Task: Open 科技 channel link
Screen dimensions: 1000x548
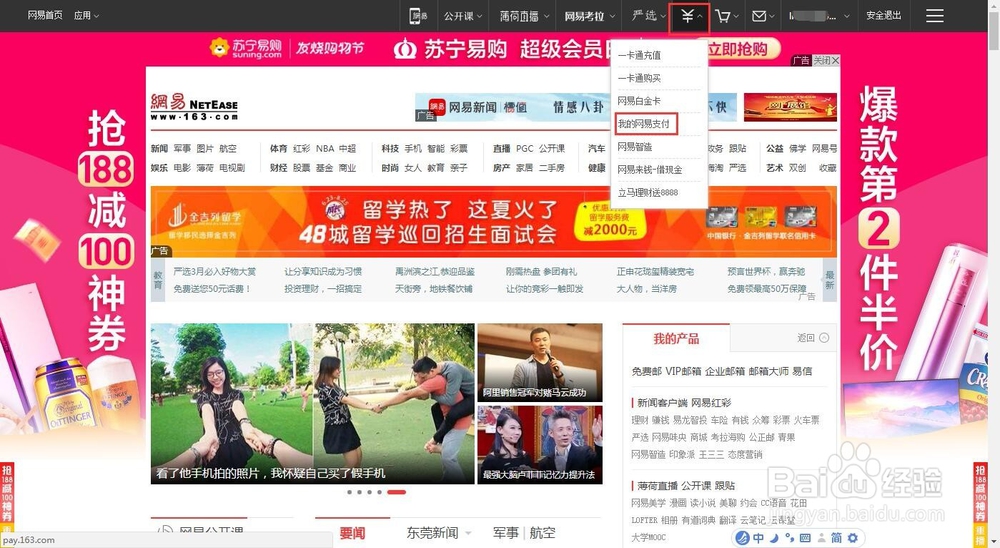Action: [390, 148]
